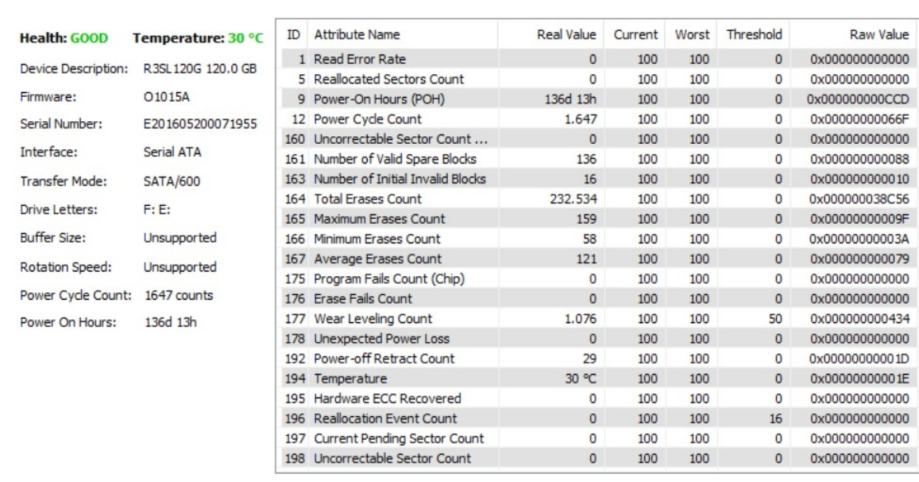
Task: Select the Read Error Rate row
Action: coord(598,59)
